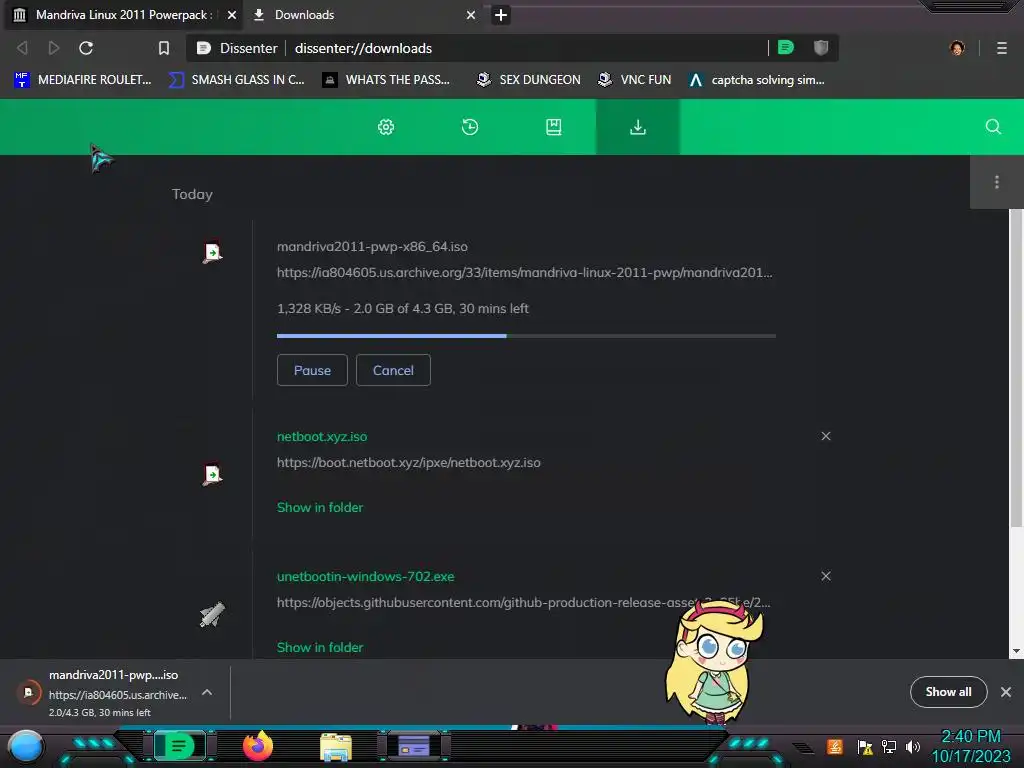Open the browser hamburger menu

coord(1002,48)
